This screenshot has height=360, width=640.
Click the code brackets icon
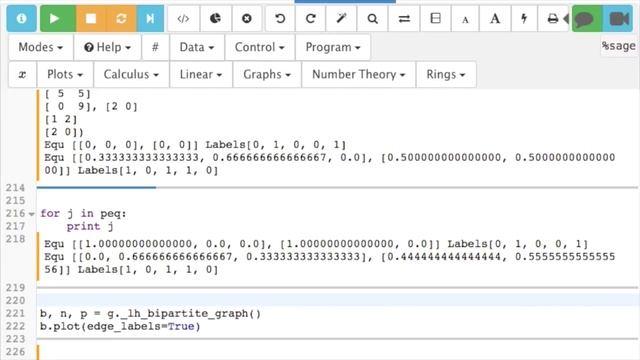point(183,19)
